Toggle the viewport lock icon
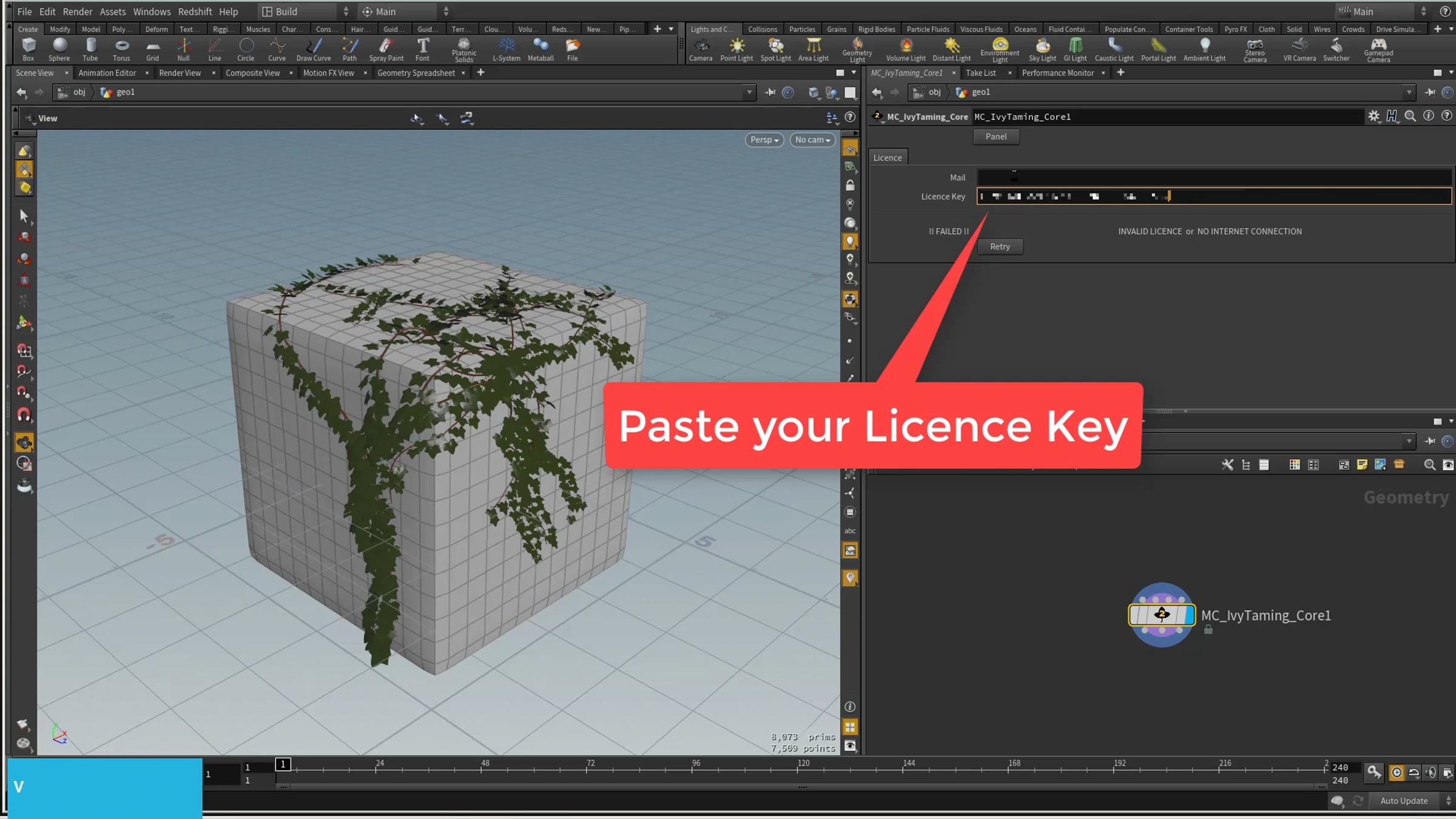The image size is (1456, 819). pyautogui.click(x=850, y=185)
